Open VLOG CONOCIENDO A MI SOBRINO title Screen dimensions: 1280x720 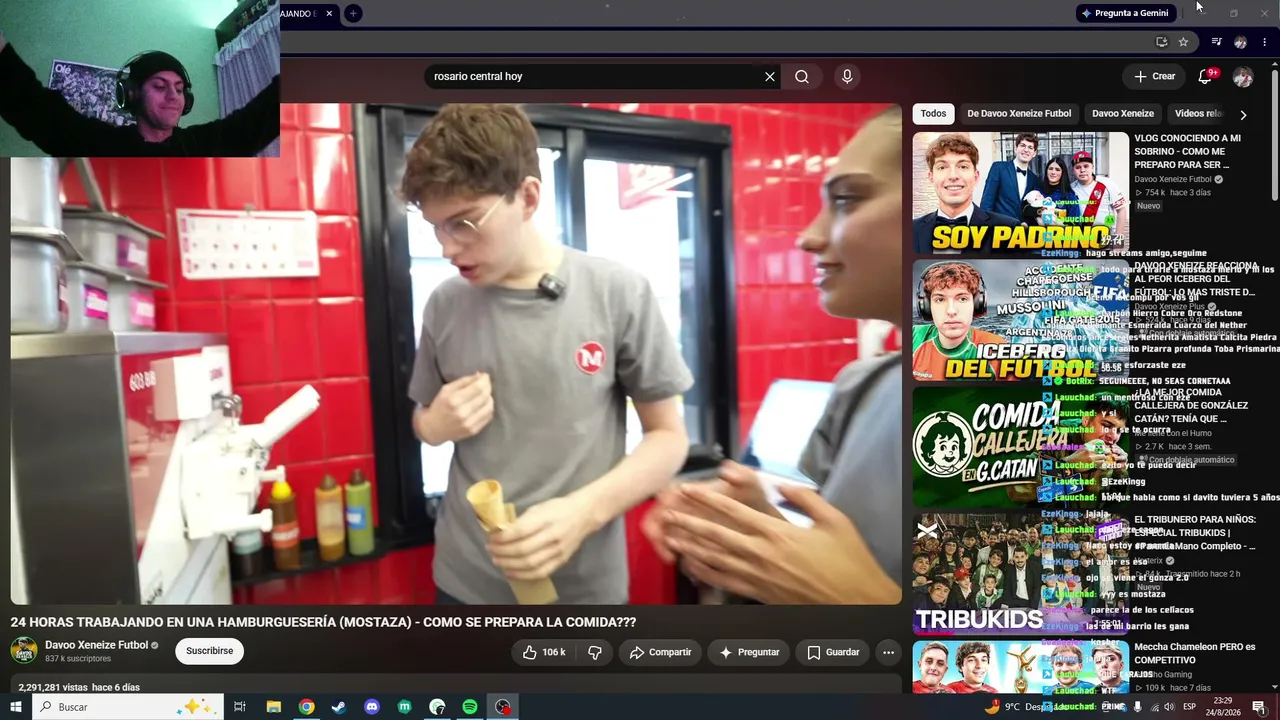(x=1187, y=151)
